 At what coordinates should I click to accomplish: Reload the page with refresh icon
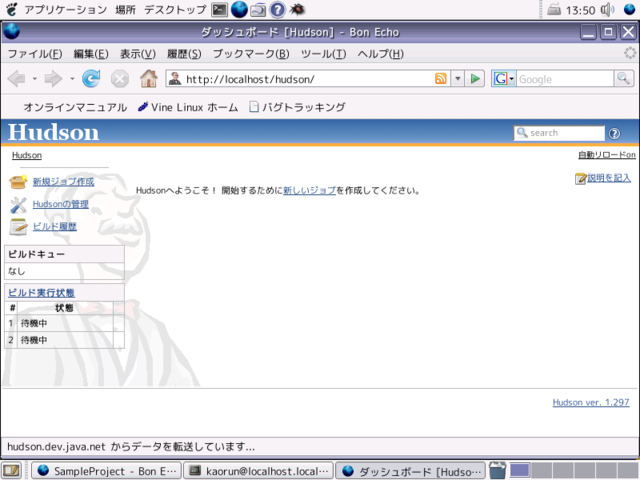tap(91, 78)
